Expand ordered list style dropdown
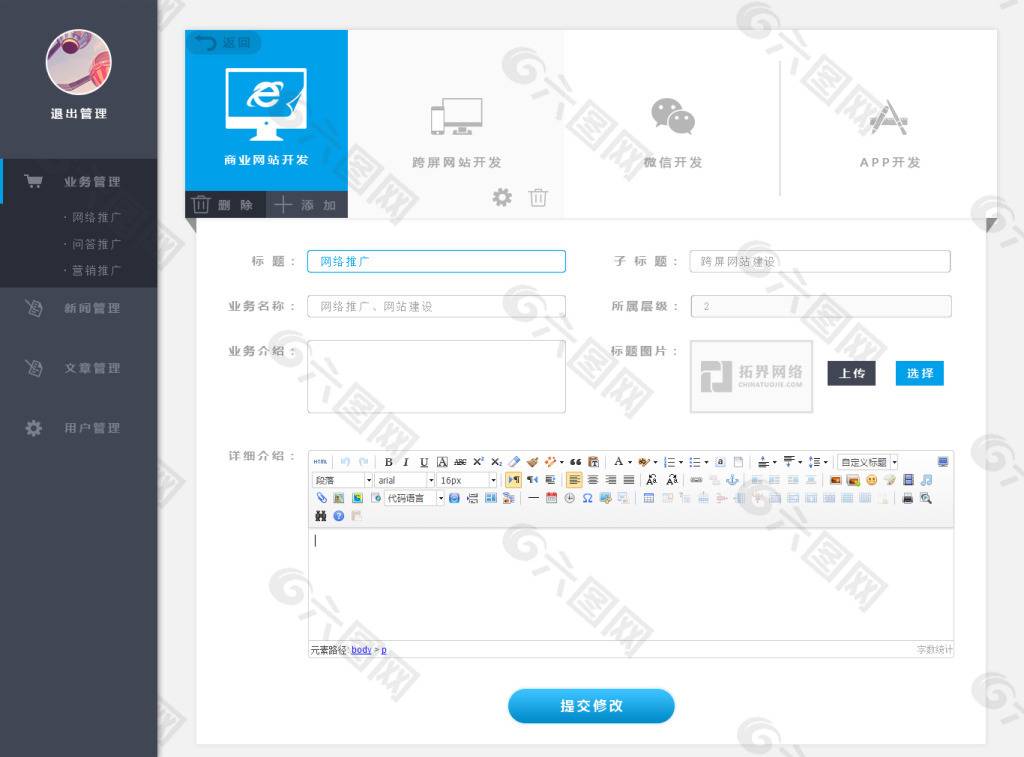1024x757 pixels. pos(681,462)
